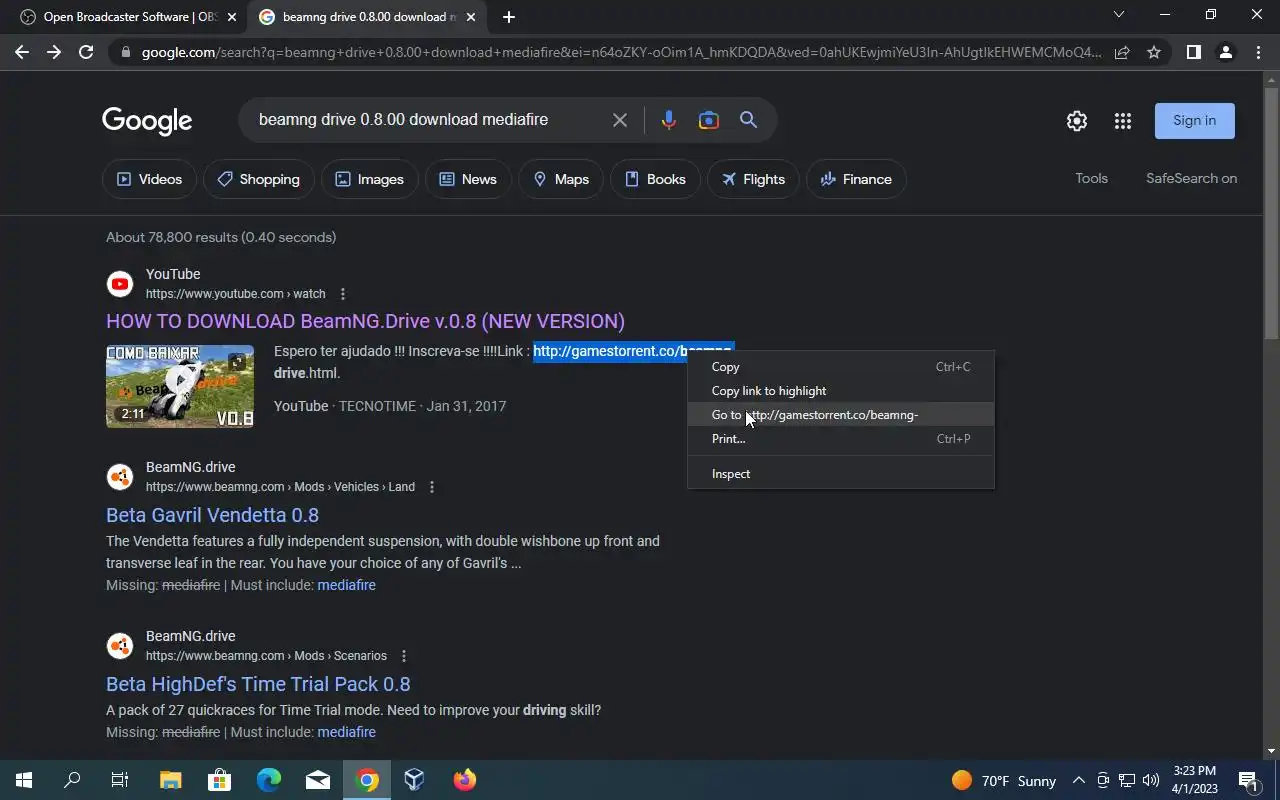Filter results by Finance

tap(856, 179)
